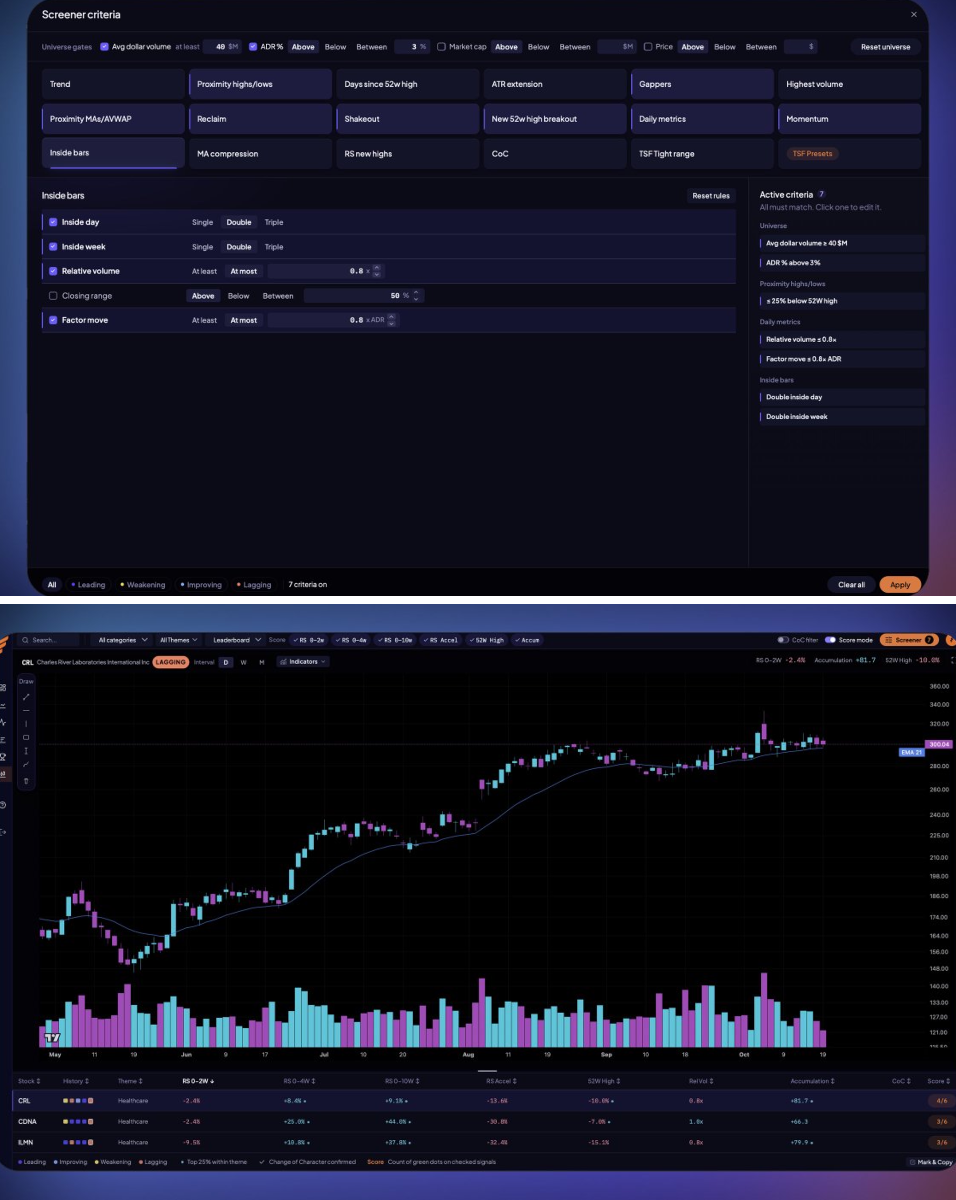956x1200 pixels.
Task: Increase the Relative volume value stepper
Action: click(376, 268)
